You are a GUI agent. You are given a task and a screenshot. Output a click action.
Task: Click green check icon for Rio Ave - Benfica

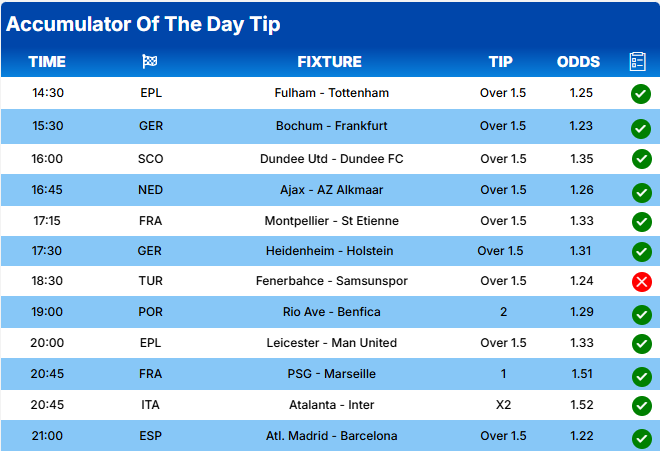click(641, 314)
